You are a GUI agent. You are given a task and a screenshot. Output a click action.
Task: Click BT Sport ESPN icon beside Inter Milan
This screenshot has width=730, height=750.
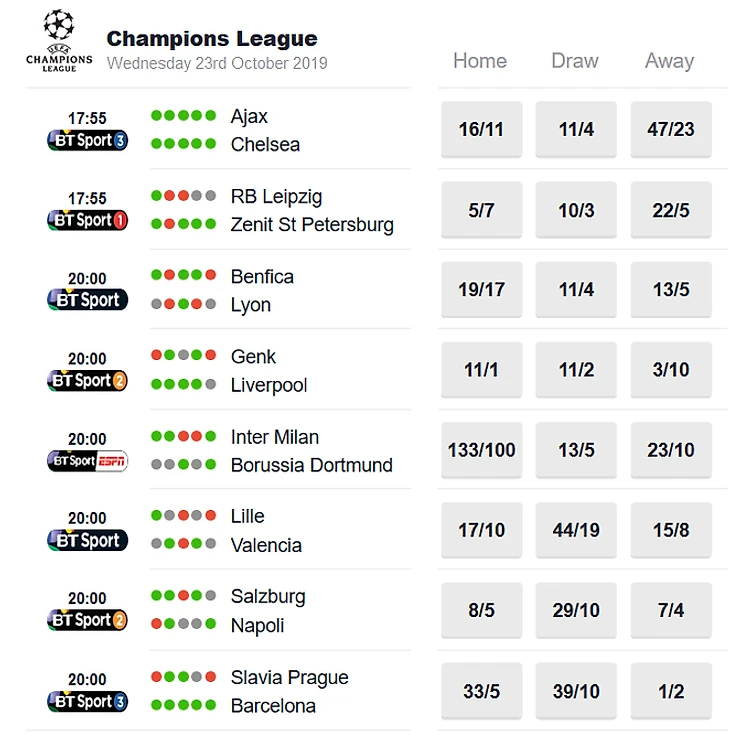point(87,461)
